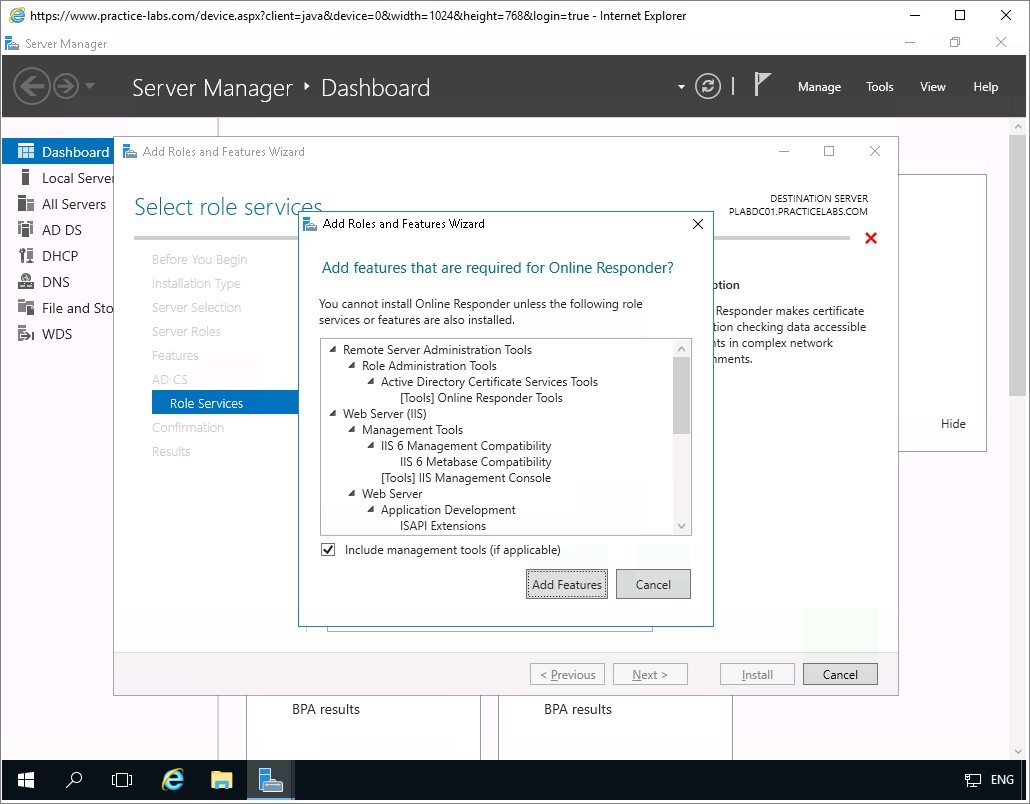Collapse Remote Server Administration Tools node
Viewport: 1030px width, 804px height.
[333, 349]
